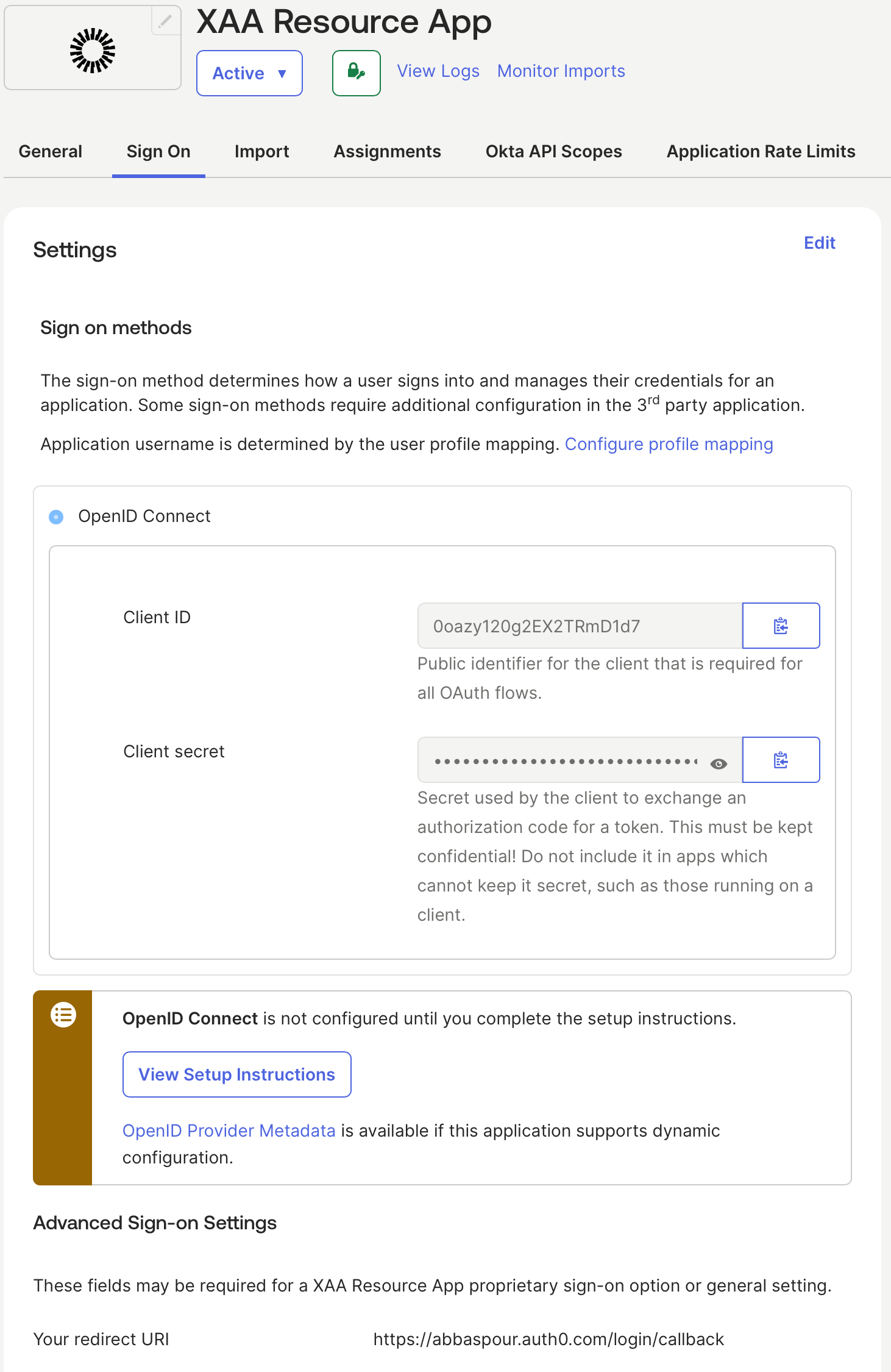Open the Assignments tab
Screen dimensions: 891x1372
pos(388,151)
